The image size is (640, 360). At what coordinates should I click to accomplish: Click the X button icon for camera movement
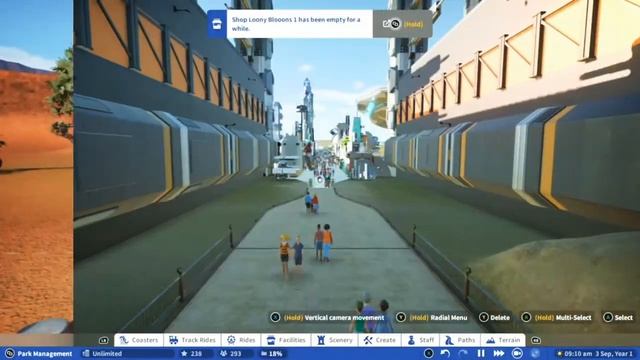click(275, 317)
